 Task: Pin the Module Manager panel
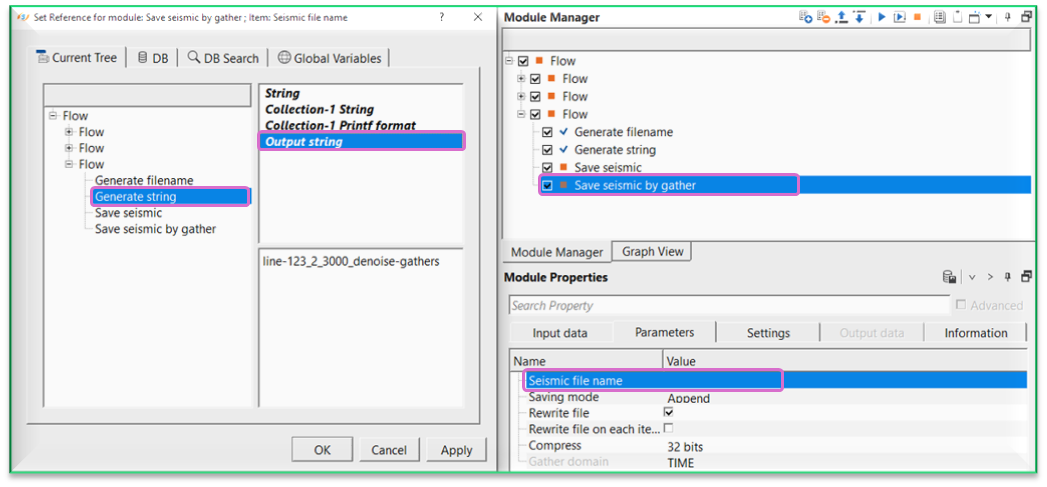point(1008,17)
